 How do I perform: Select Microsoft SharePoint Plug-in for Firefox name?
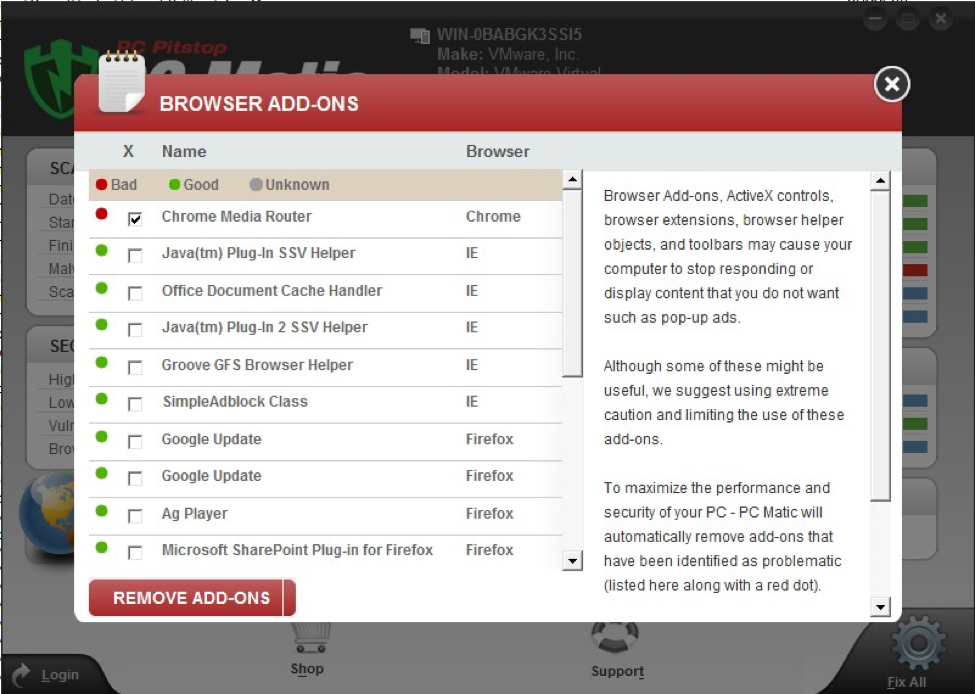coord(297,550)
